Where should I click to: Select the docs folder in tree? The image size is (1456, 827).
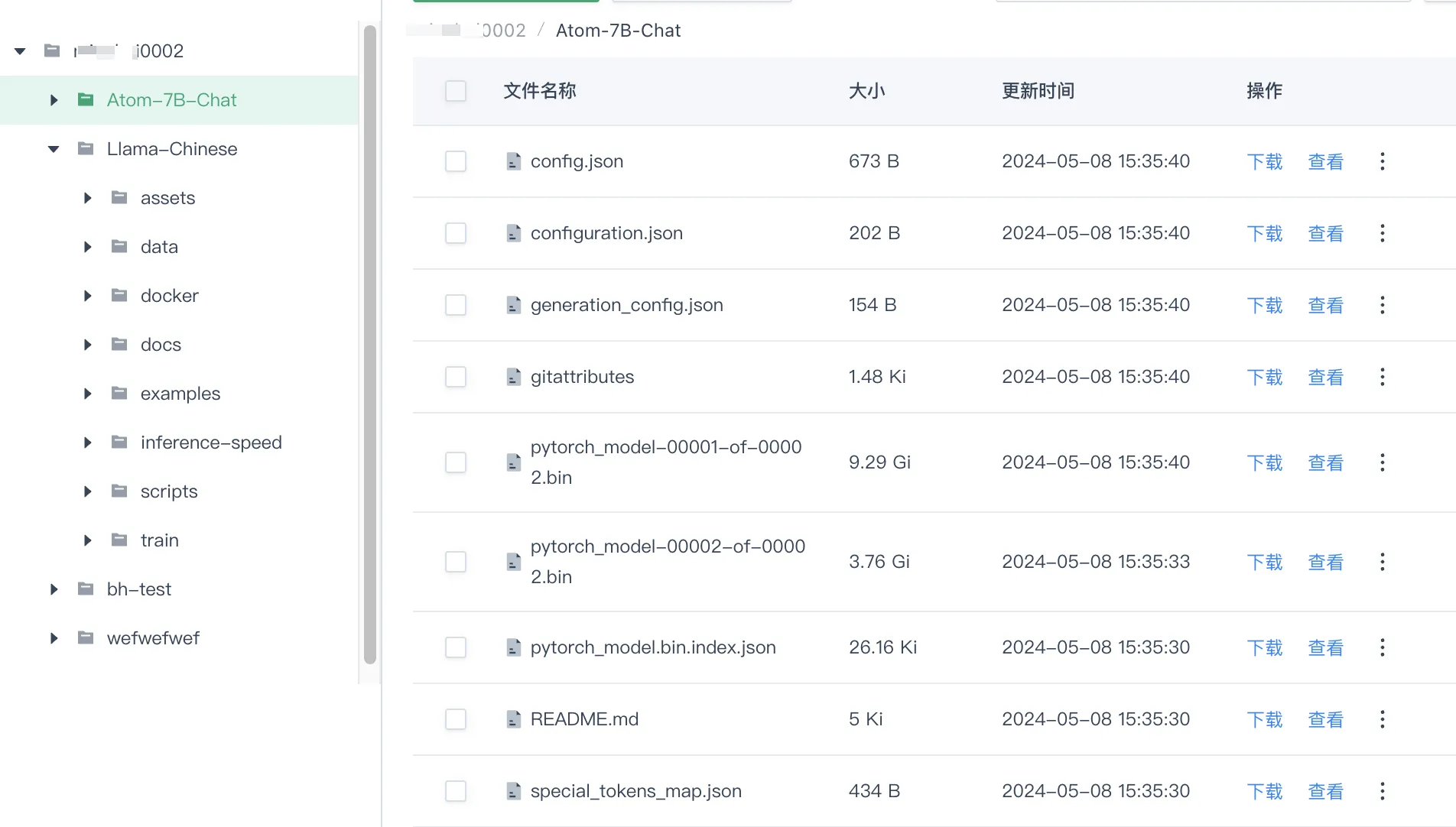161,345
